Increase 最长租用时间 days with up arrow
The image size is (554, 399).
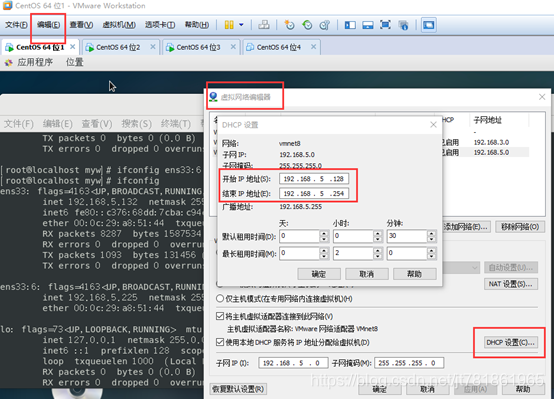324,250
